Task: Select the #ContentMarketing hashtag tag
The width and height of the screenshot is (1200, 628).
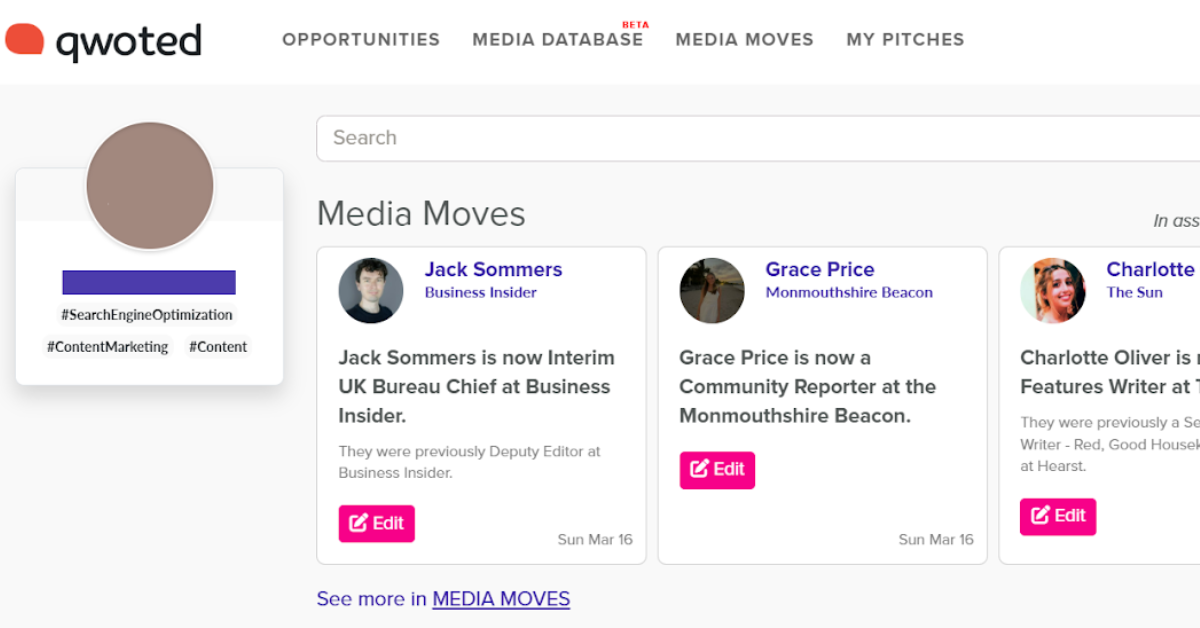Action: click(x=108, y=347)
